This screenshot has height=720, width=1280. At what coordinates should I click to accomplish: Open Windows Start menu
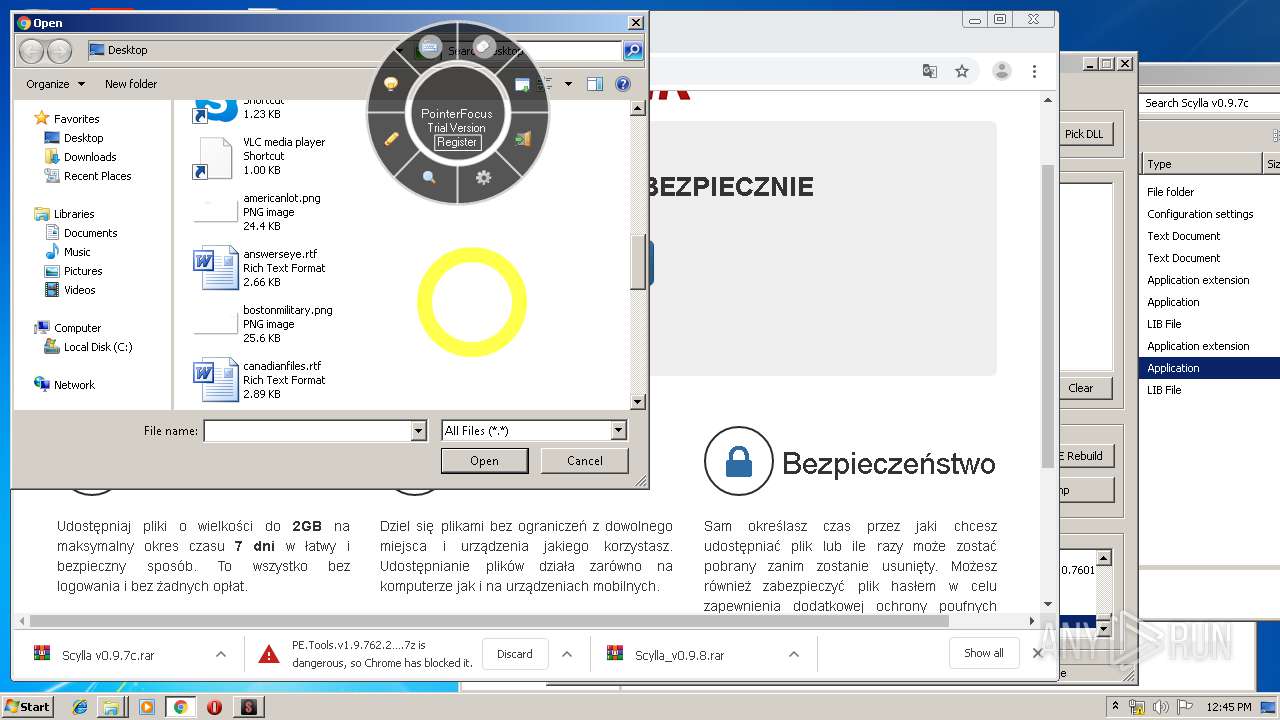click(x=28, y=706)
